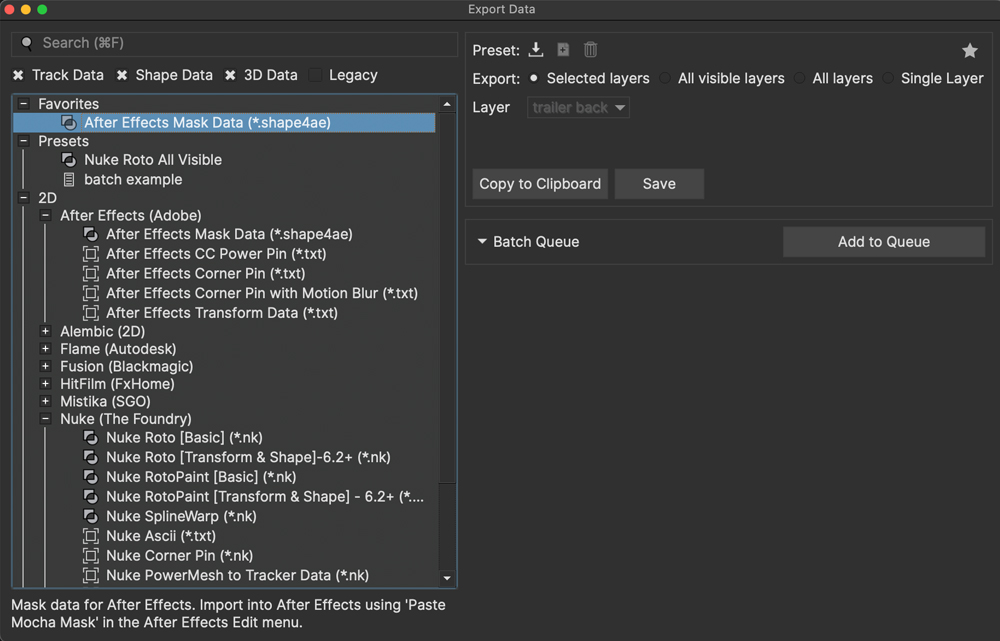Collapse the Batch Queue section triangle
Image resolution: width=1000 pixels, height=641 pixels.
click(x=482, y=242)
